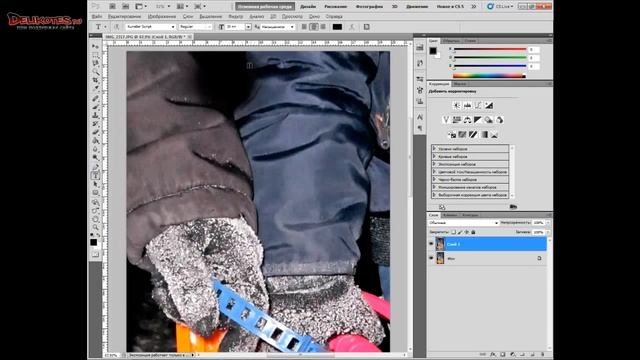Open the Файл menu
The width and height of the screenshot is (640, 360).
tap(97, 16)
